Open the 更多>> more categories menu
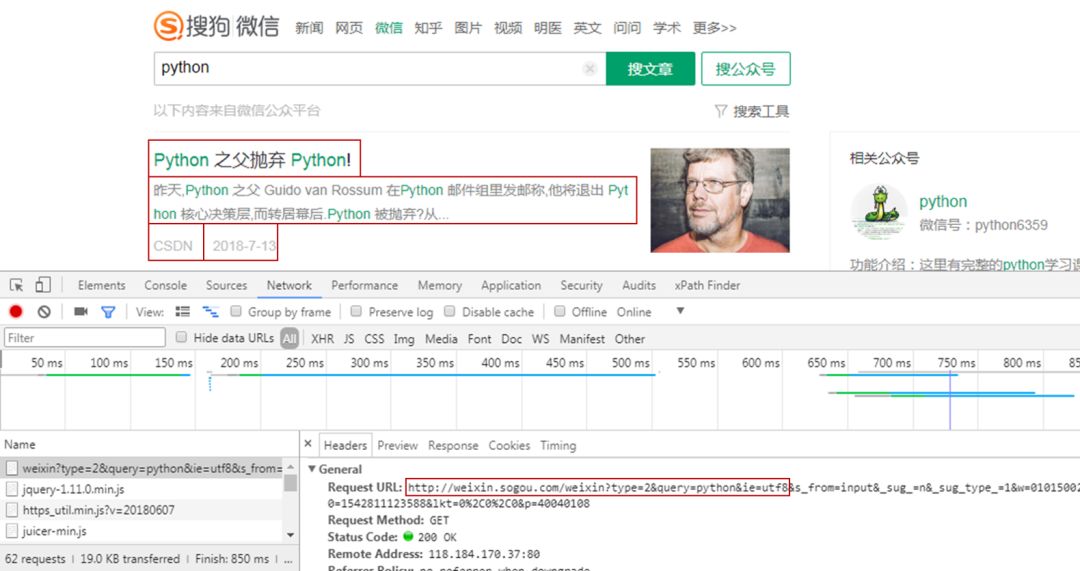Image resolution: width=1080 pixels, height=571 pixels. coord(714,28)
